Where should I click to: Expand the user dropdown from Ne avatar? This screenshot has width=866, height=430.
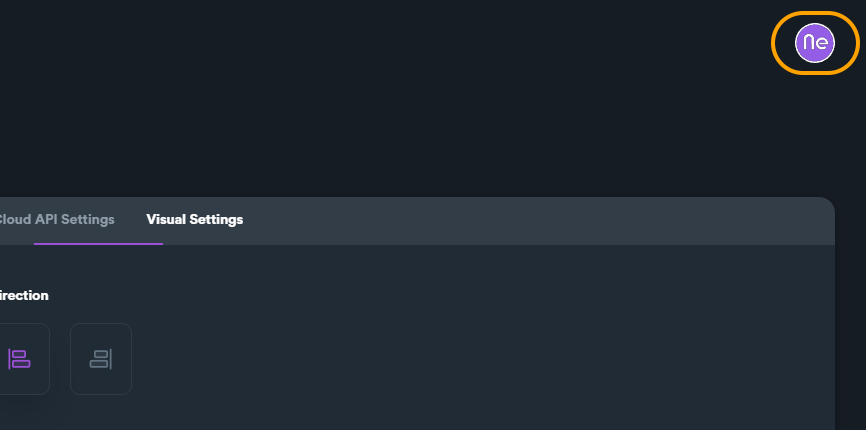click(815, 42)
